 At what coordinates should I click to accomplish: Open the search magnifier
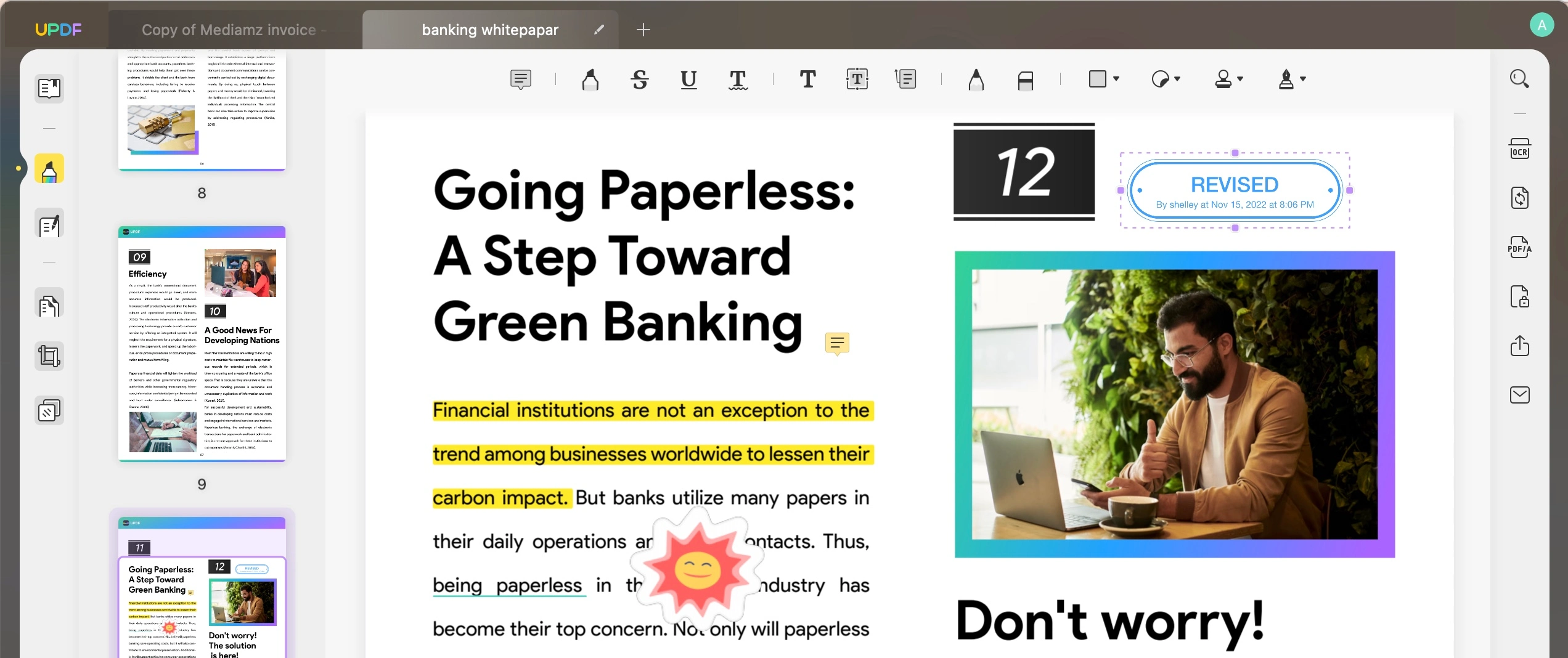1519,79
